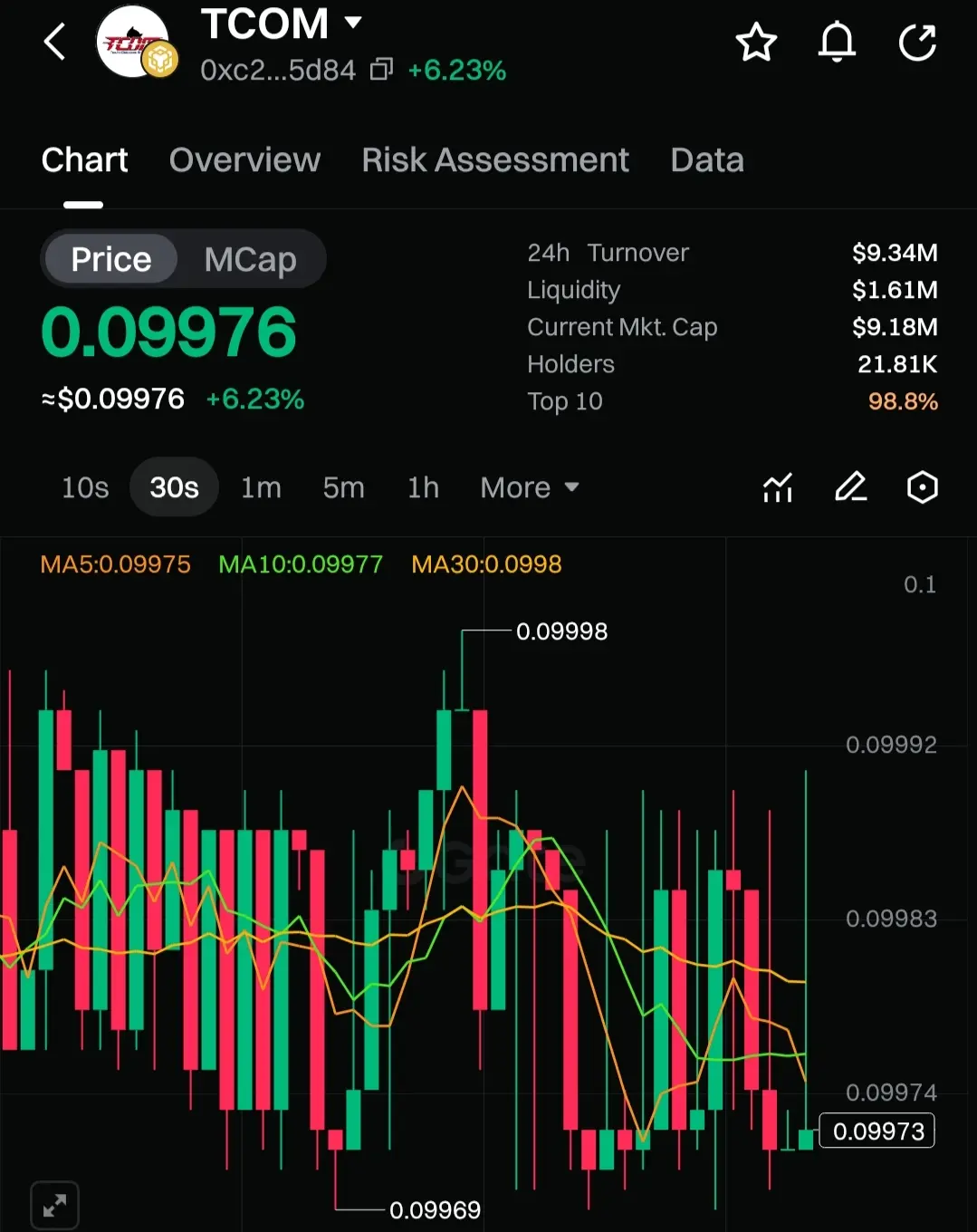Open the chart indicators icon

tap(778, 487)
